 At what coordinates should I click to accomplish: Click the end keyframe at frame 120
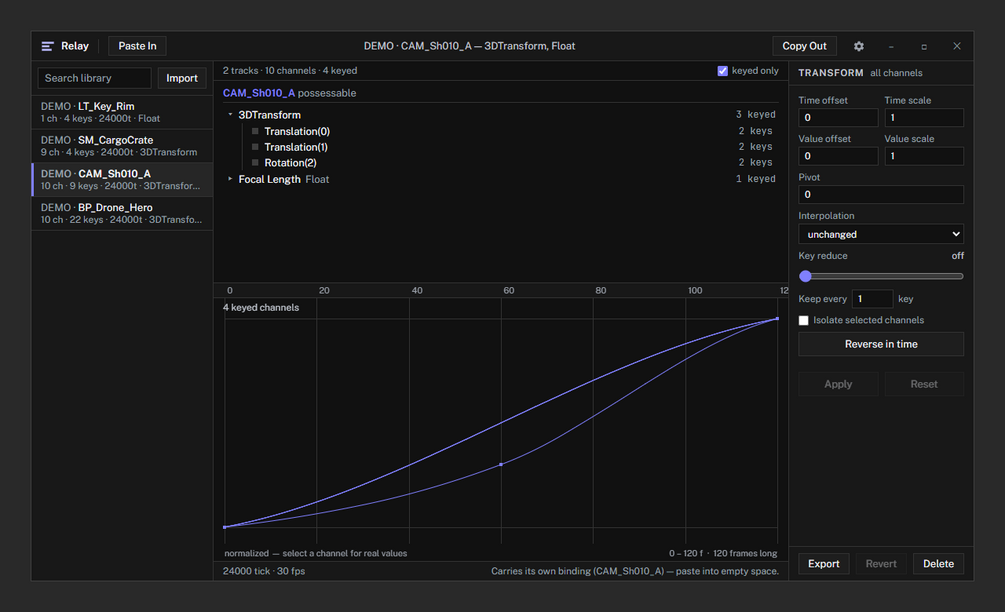coord(777,318)
